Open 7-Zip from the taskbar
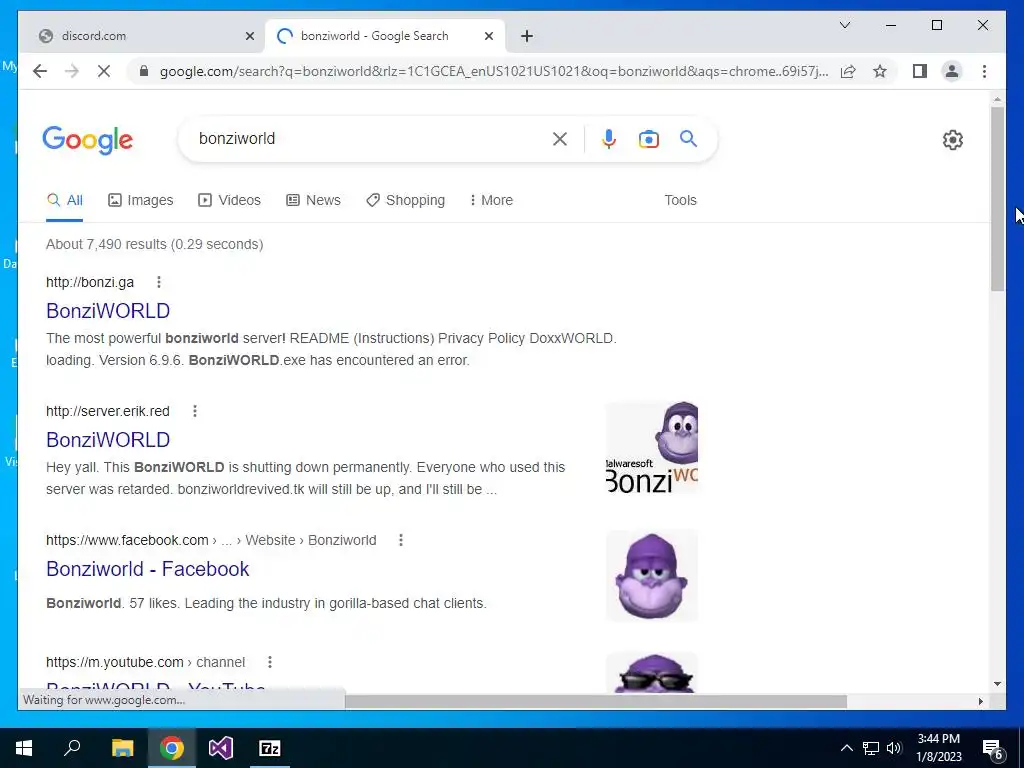Screen dimensions: 1024x768 coord(270,748)
